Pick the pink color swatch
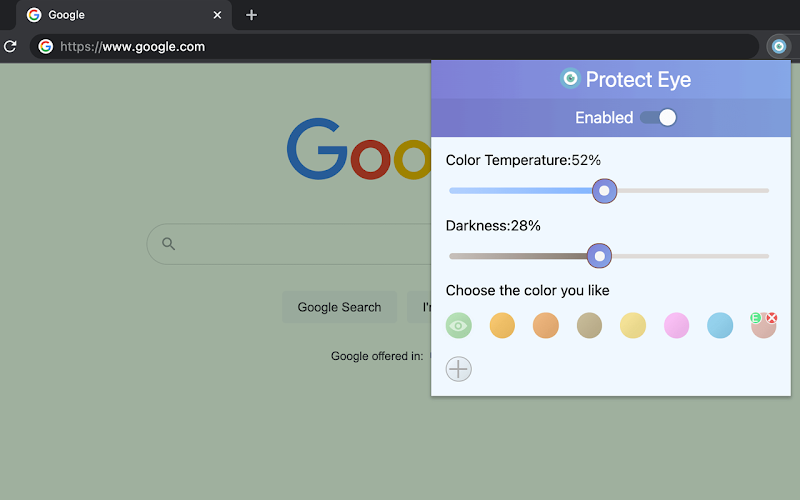The height and width of the screenshot is (500, 800). coord(677,325)
